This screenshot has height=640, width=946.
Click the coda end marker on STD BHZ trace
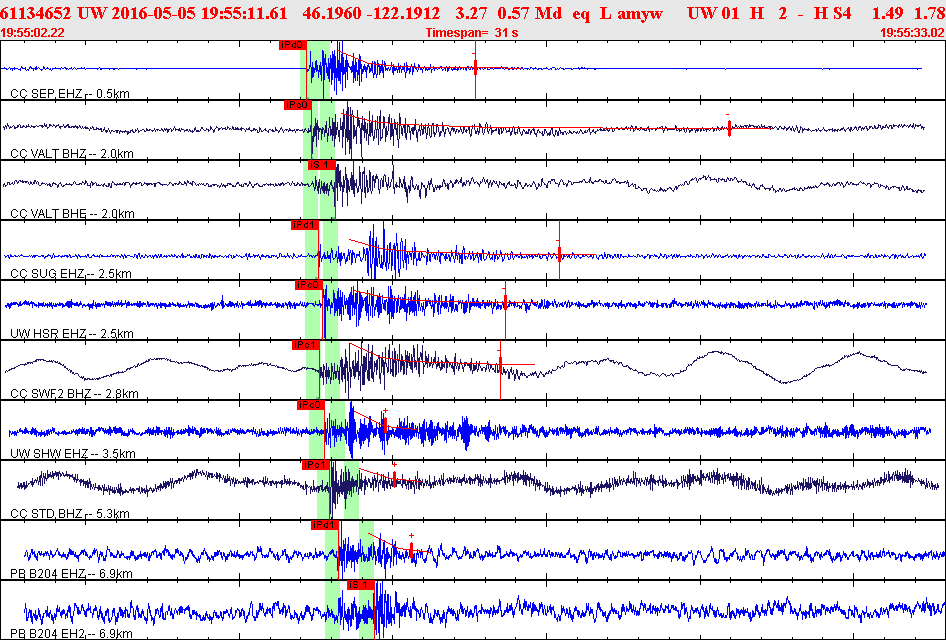coord(394,478)
